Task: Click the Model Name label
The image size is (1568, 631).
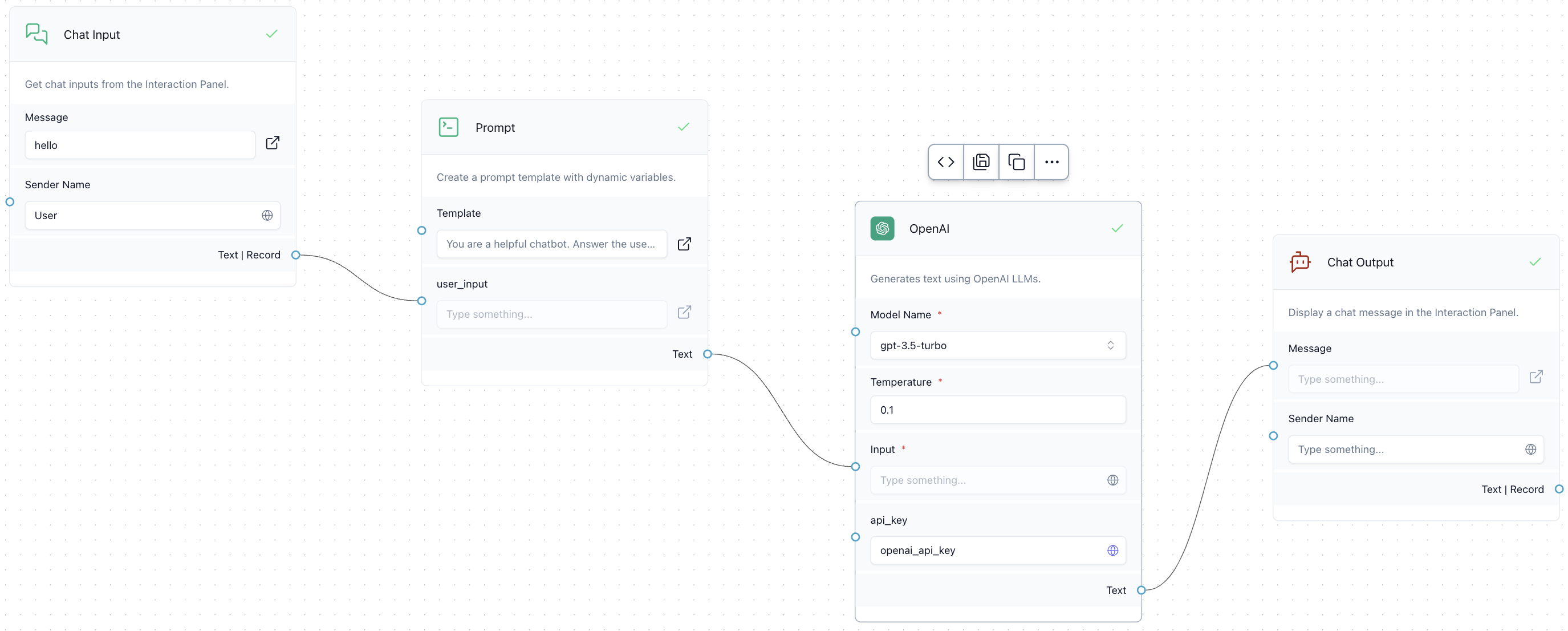Action: 900,314
